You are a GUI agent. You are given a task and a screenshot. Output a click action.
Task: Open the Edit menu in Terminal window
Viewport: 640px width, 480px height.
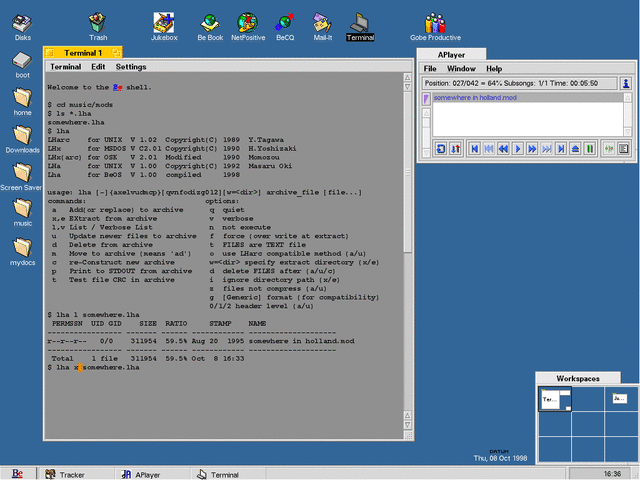(x=98, y=67)
